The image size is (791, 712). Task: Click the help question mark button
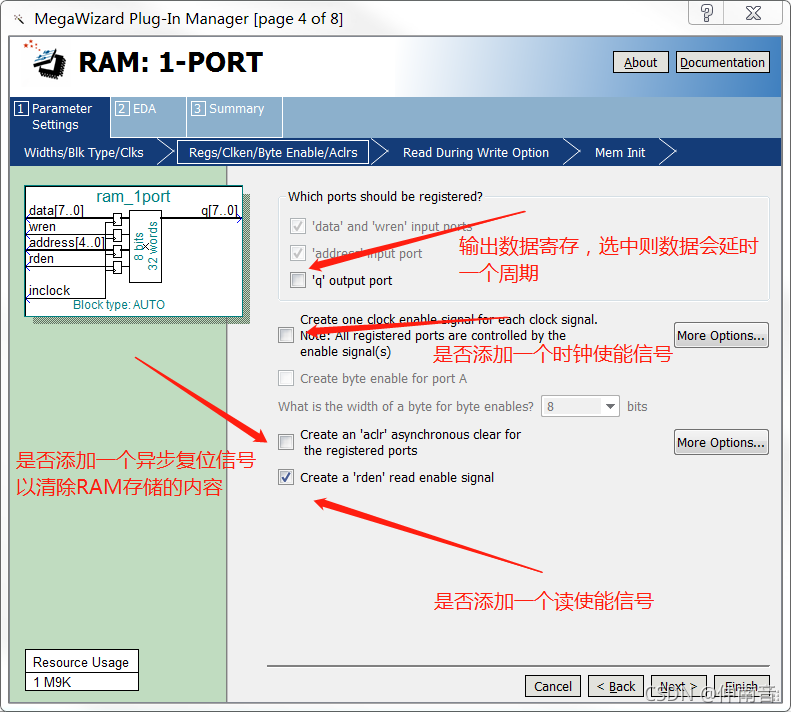[x=706, y=13]
